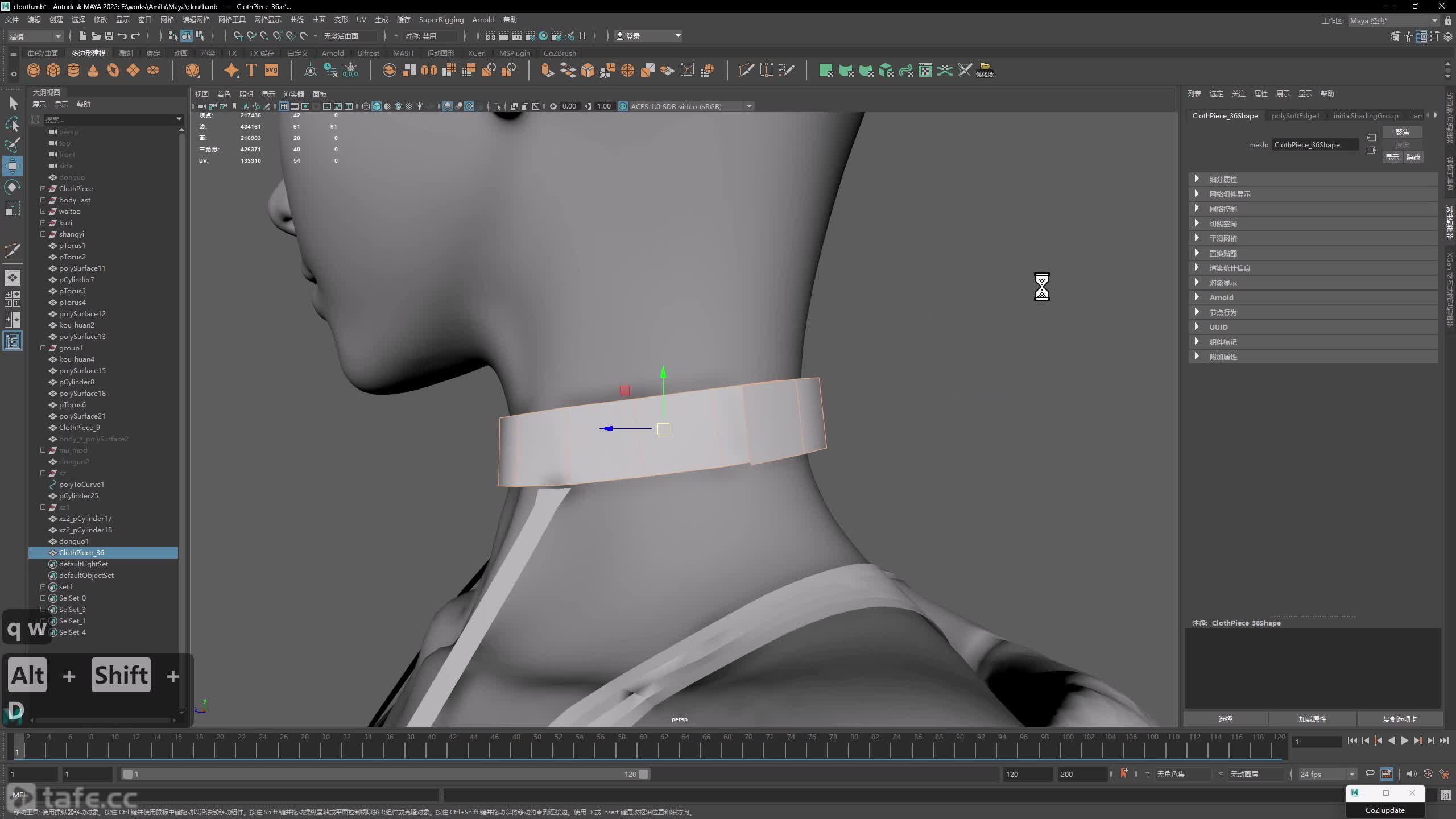
Task: Expand the body_last node in outliner
Action: click(43, 200)
